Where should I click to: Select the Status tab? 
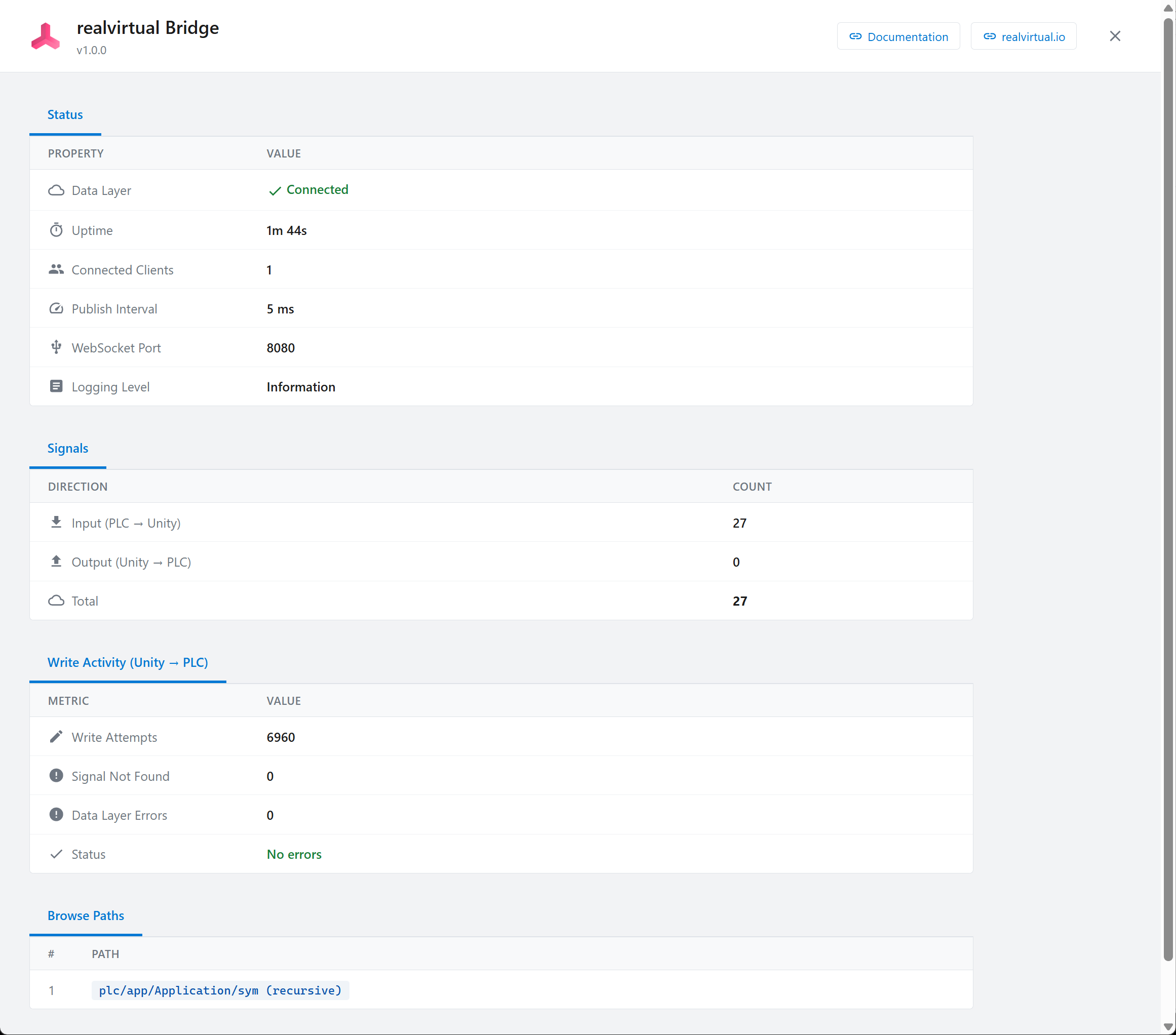click(x=65, y=115)
